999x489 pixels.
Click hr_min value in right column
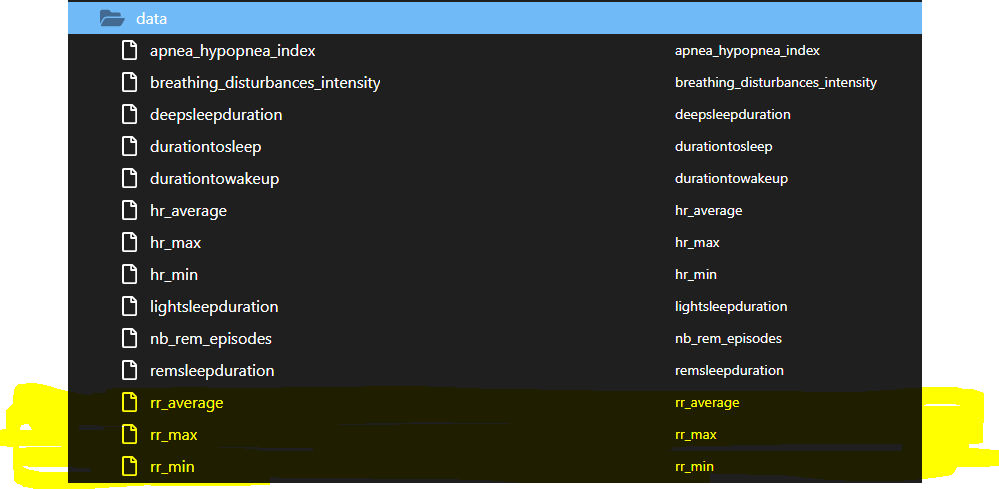696,275
